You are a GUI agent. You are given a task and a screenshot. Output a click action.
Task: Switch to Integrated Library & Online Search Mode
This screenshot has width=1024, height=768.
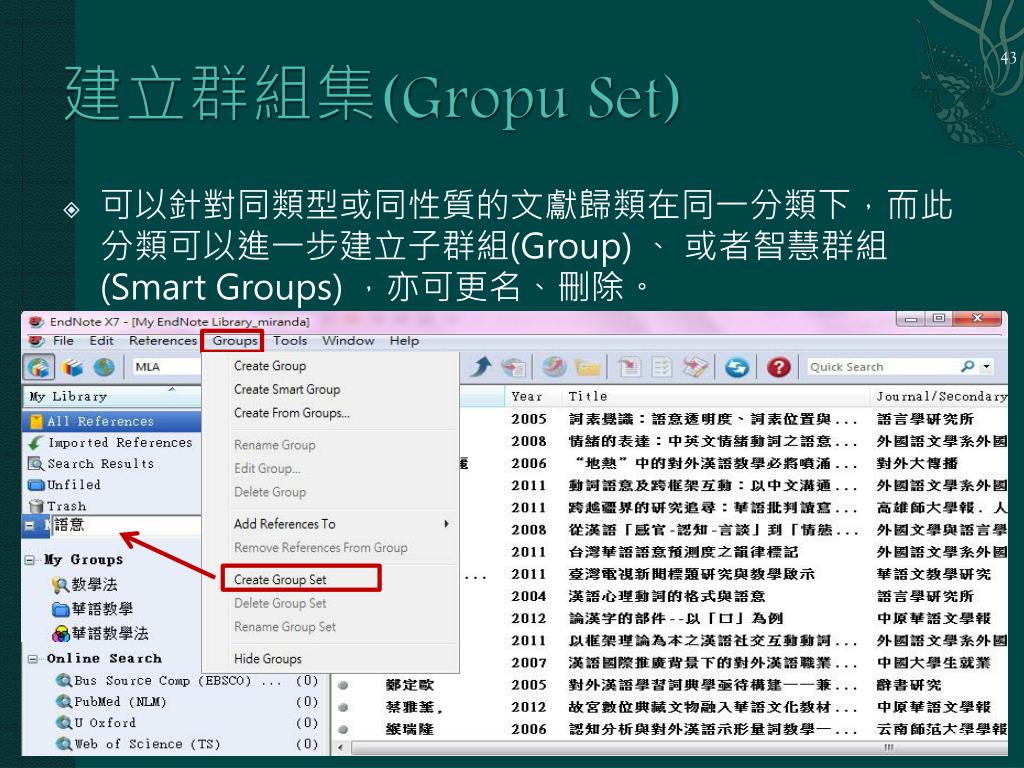(39, 367)
